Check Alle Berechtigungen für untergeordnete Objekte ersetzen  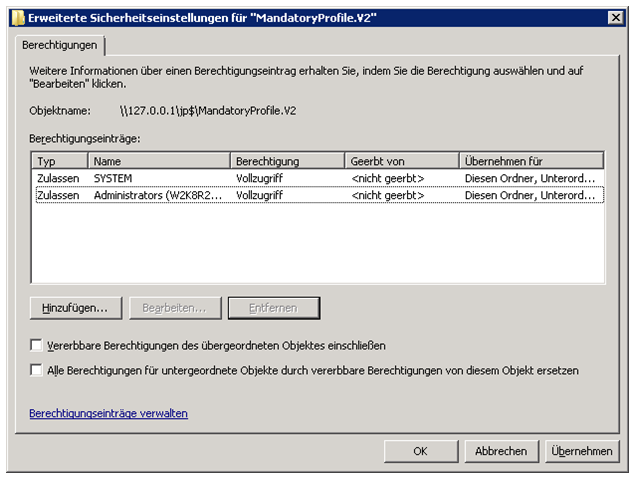37,370
